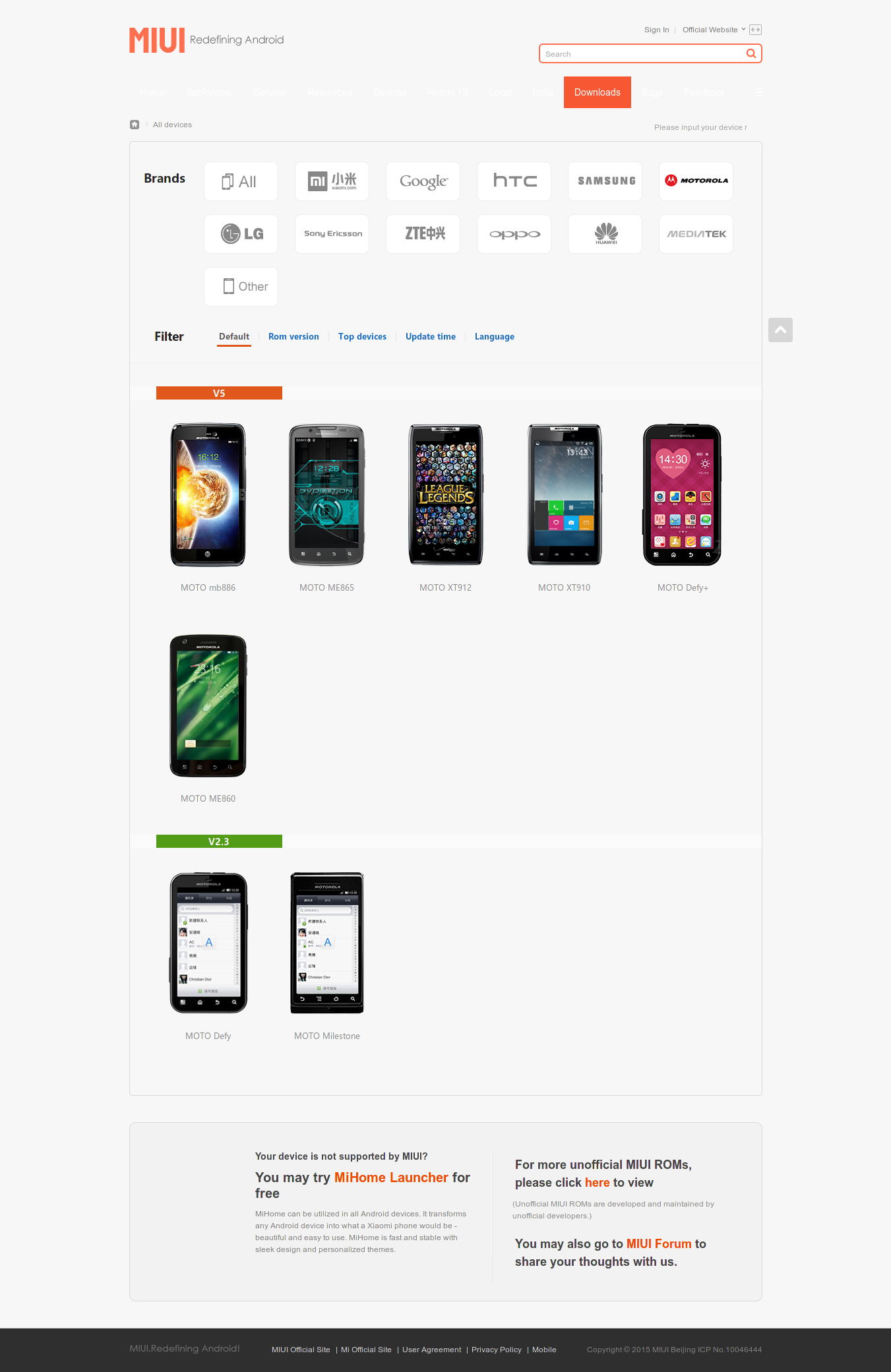Click the search magnifier icon
Image resolution: width=891 pixels, height=1372 pixels.
pos(751,54)
